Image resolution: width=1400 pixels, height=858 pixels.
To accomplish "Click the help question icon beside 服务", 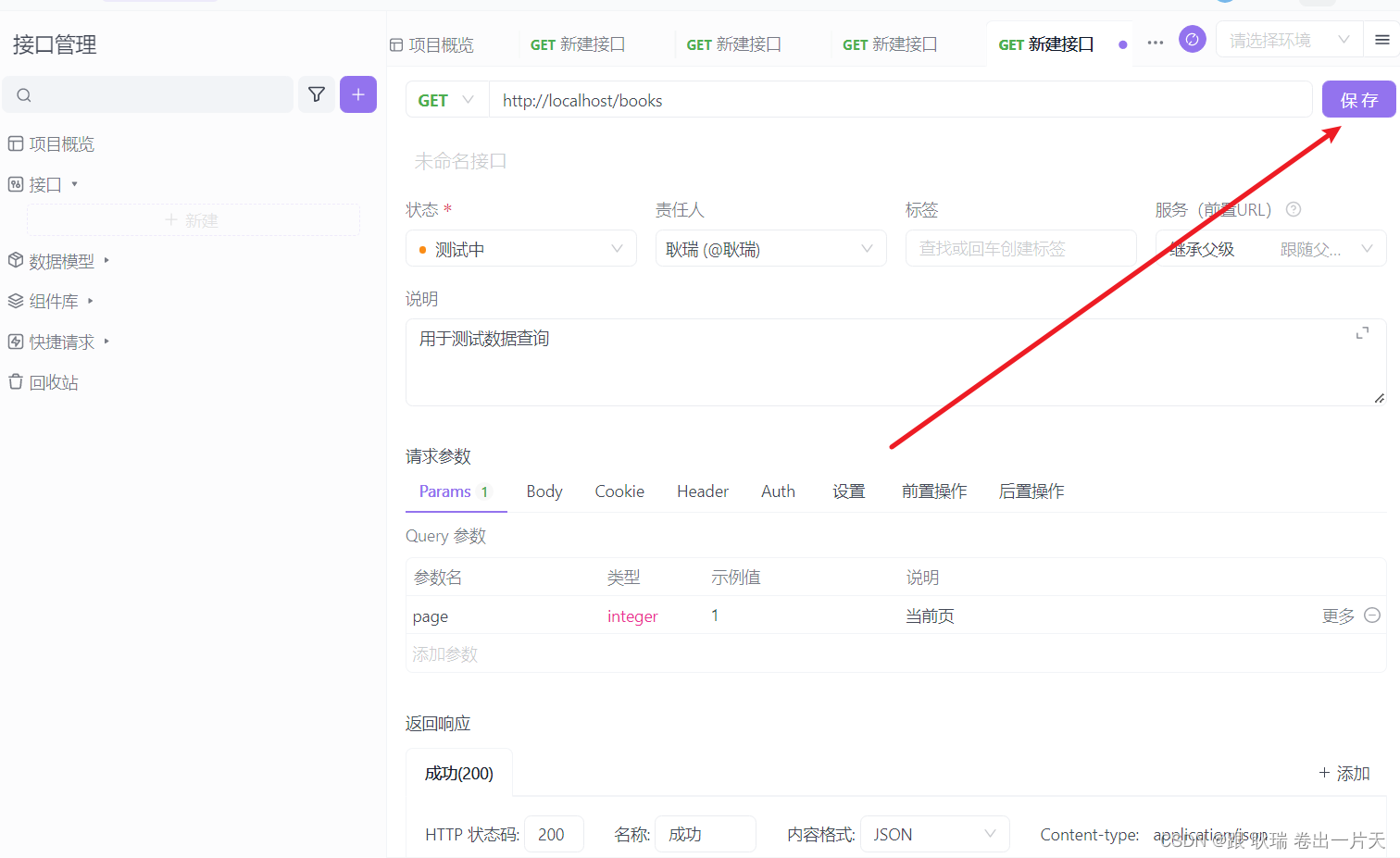I will [1294, 209].
